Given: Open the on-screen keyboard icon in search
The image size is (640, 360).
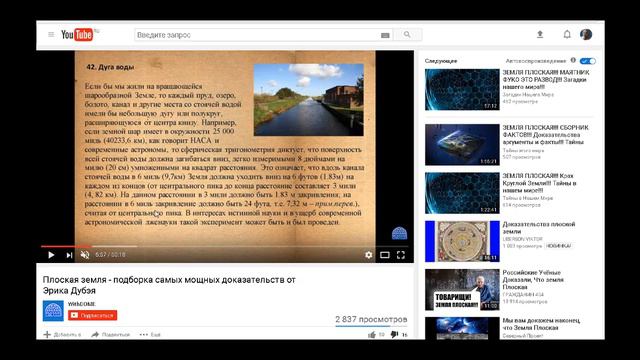Looking at the screenshot, I should [x=385, y=35].
